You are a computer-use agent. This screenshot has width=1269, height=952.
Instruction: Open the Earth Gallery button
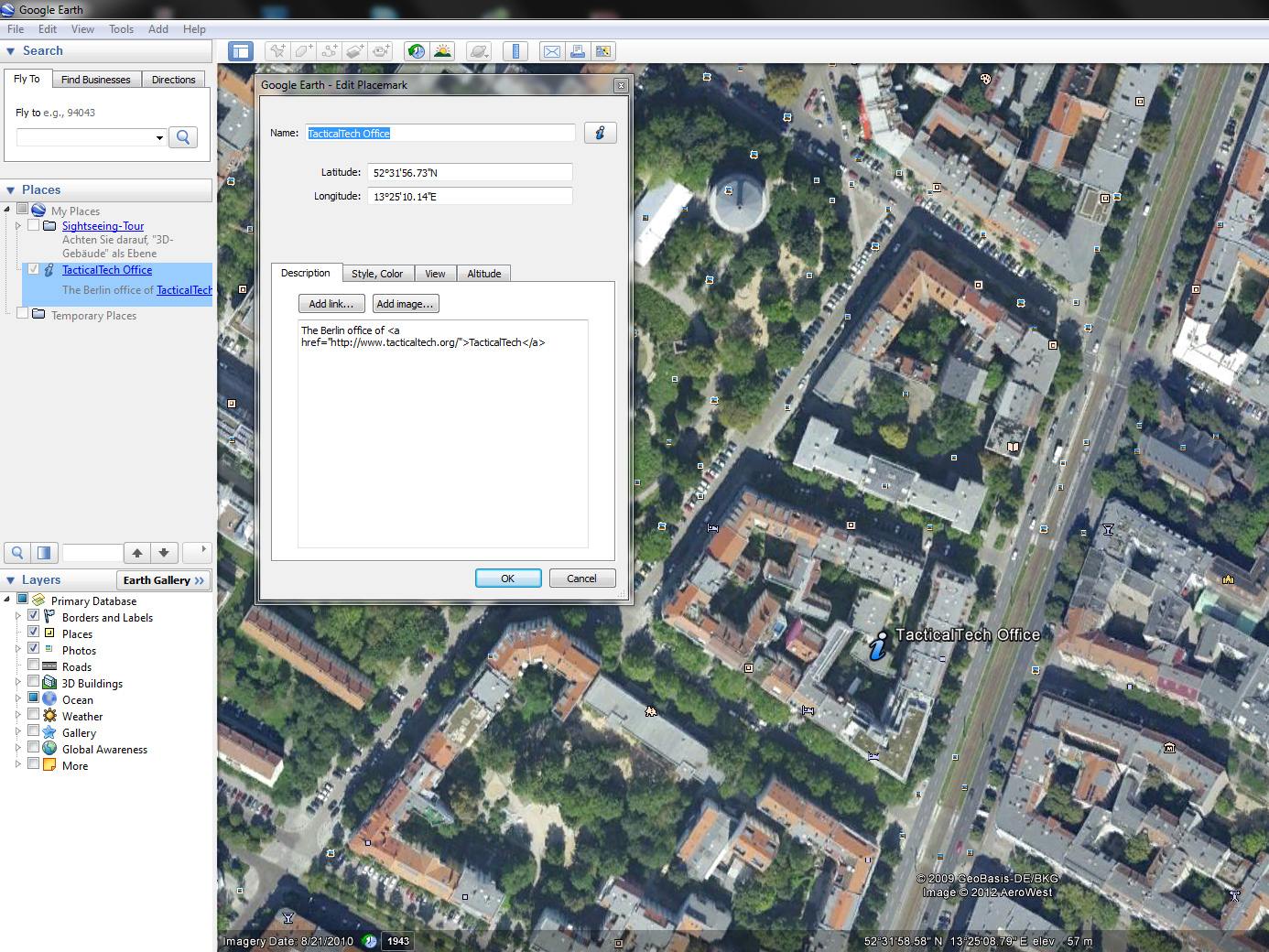pos(164,580)
